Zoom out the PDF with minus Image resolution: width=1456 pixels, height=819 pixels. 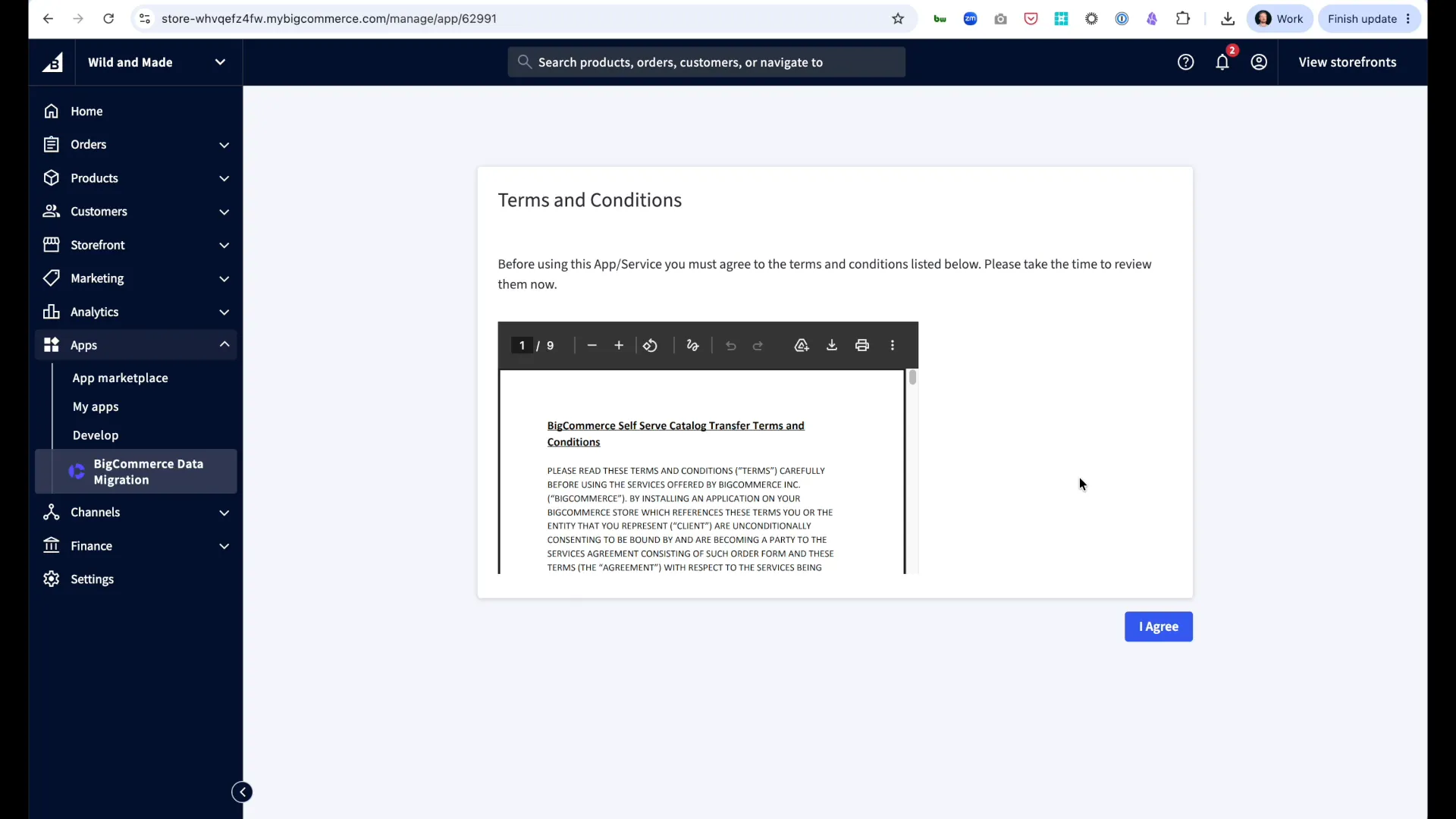point(592,346)
